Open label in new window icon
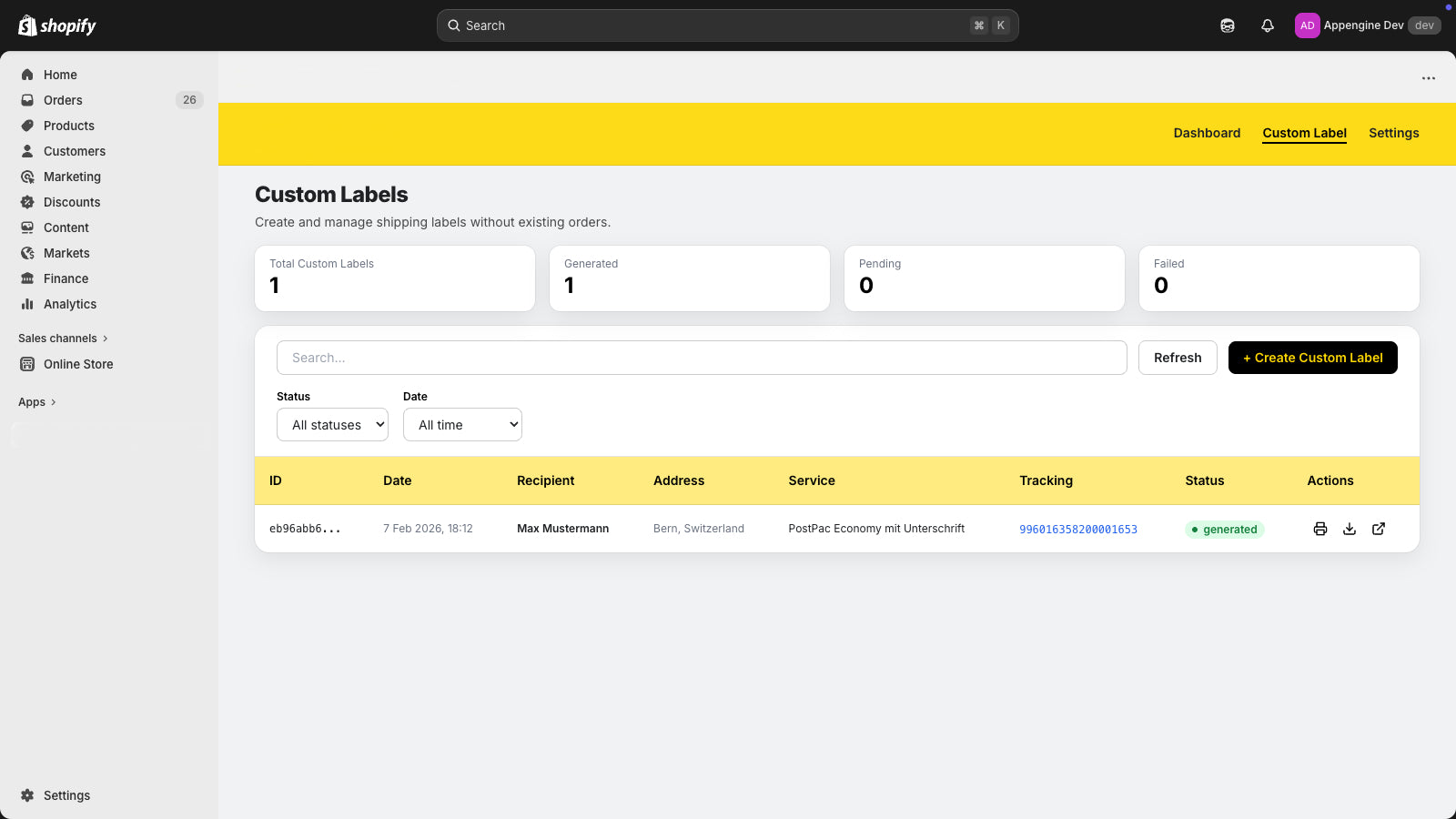 [1379, 529]
